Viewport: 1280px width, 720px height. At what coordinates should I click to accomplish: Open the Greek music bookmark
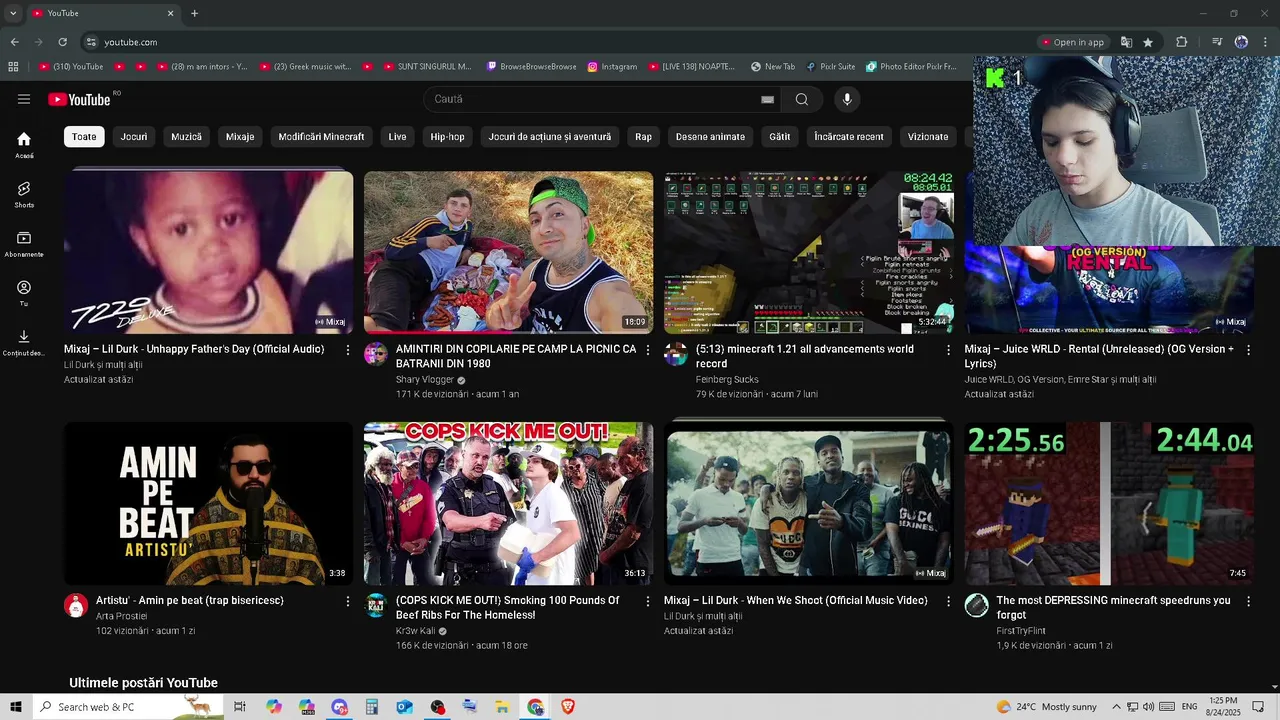305,67
